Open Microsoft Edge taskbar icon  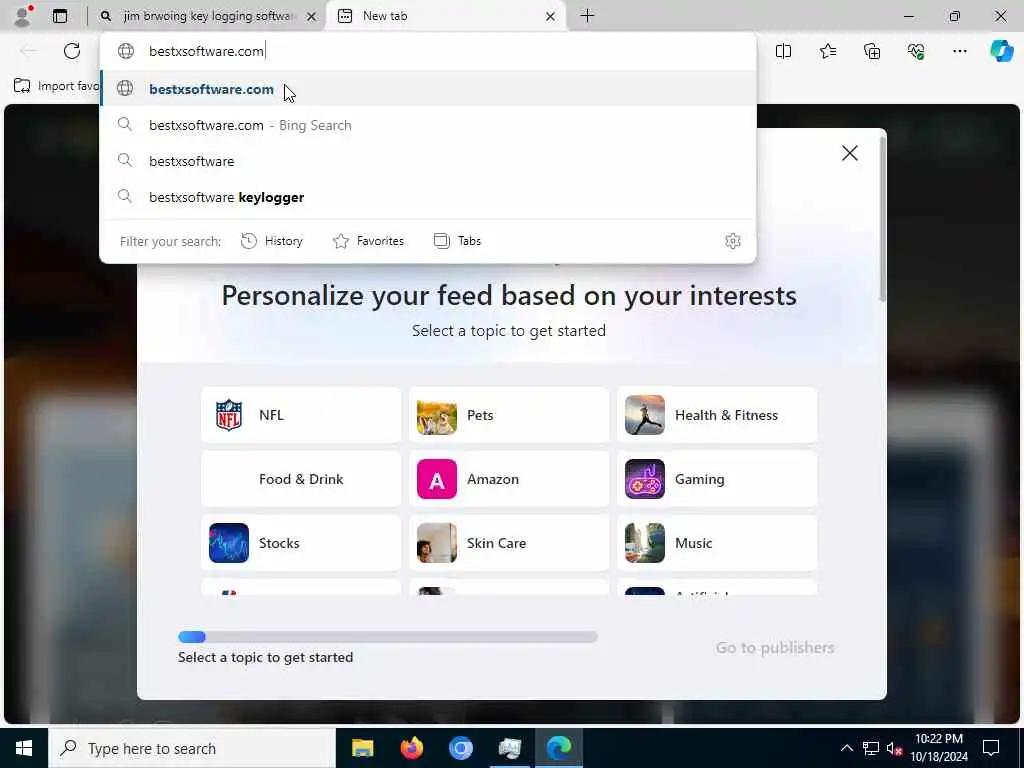click(558, 748)
